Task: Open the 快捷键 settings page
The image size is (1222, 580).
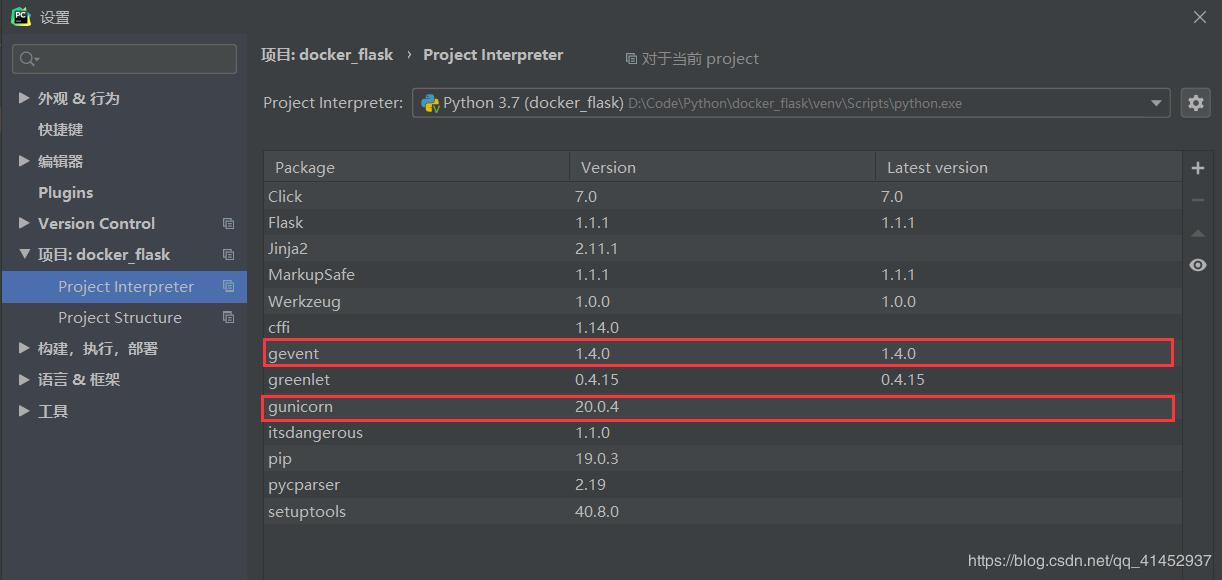Action: pos(60,130)
